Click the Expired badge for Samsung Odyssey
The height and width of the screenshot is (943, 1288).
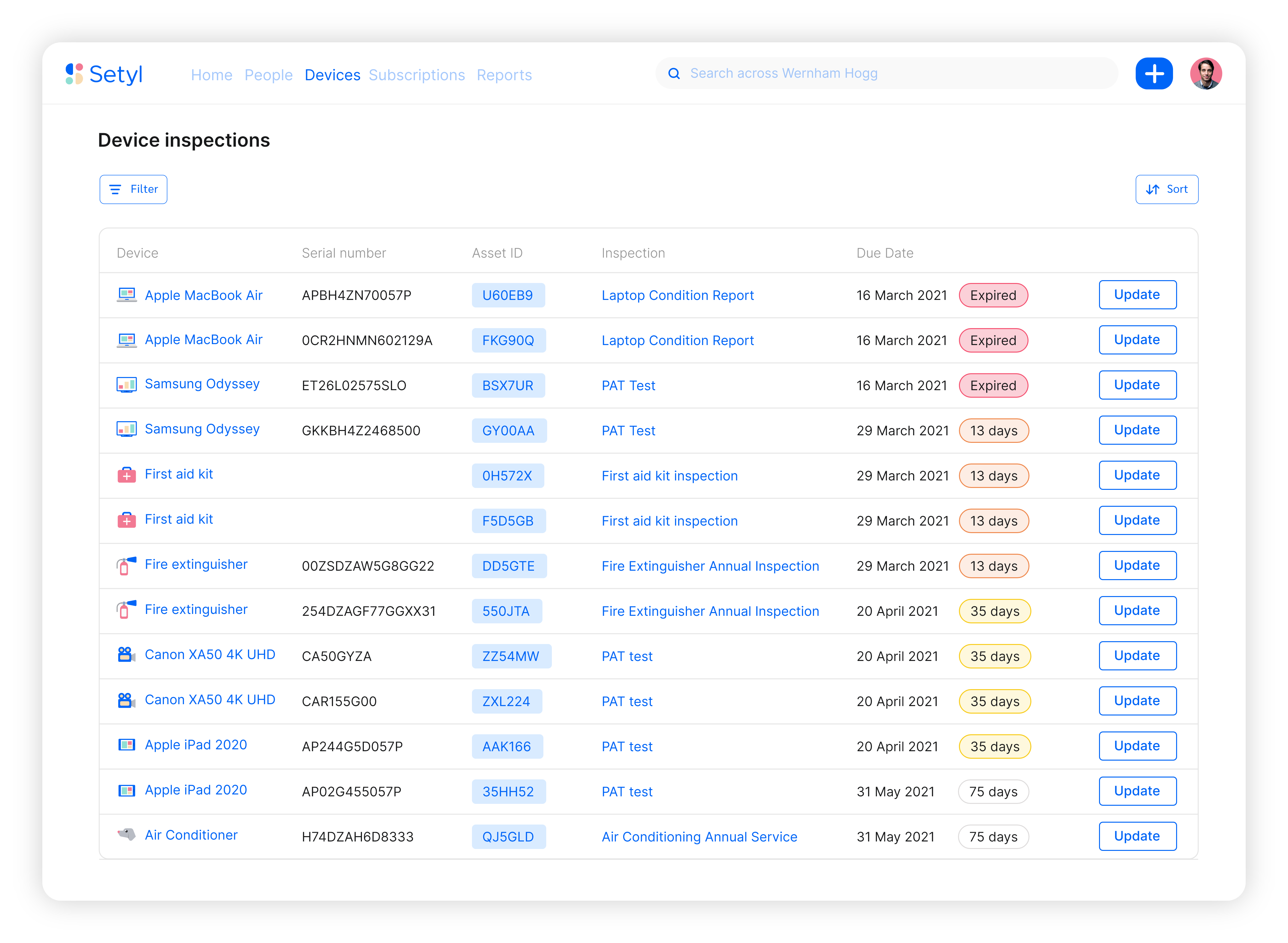(993, 386)
